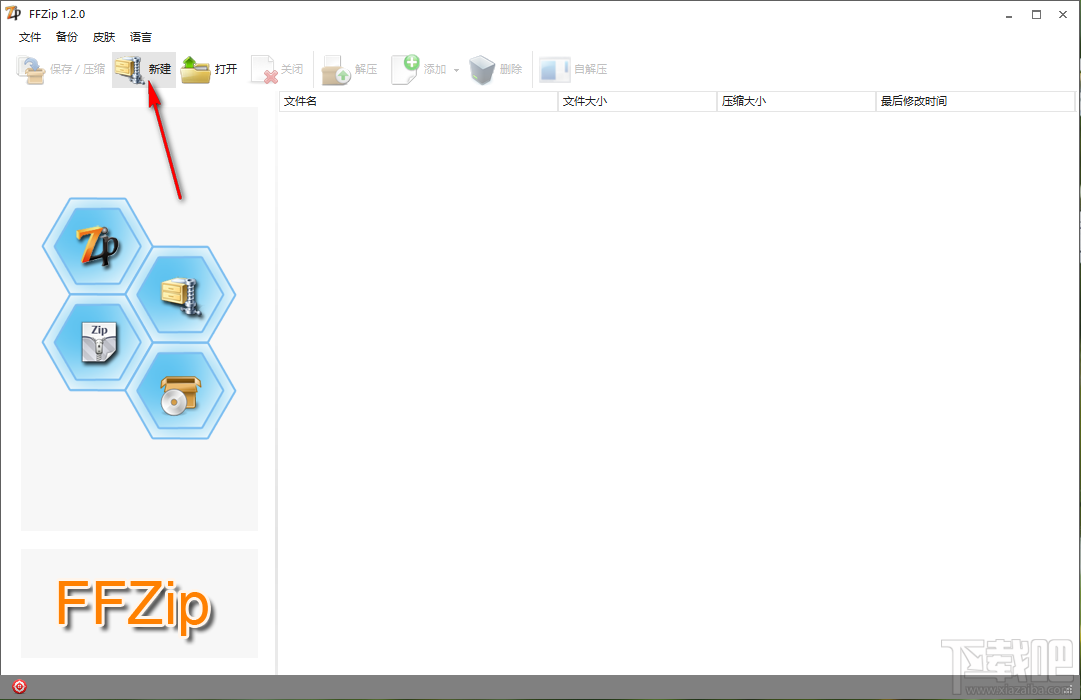Create a new archive with 新建
Image resolution: width=1081 pixels, height=700 pixels.
[143, 70]
